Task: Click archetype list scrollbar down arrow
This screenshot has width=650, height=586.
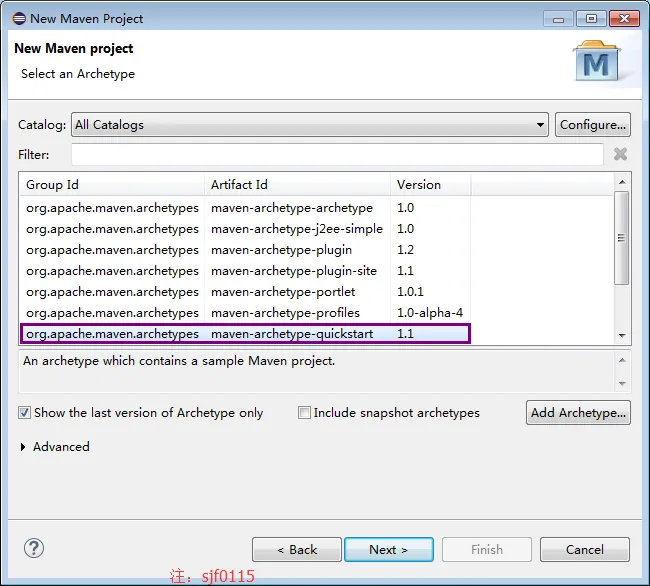Action: click(x=622, y=335)
